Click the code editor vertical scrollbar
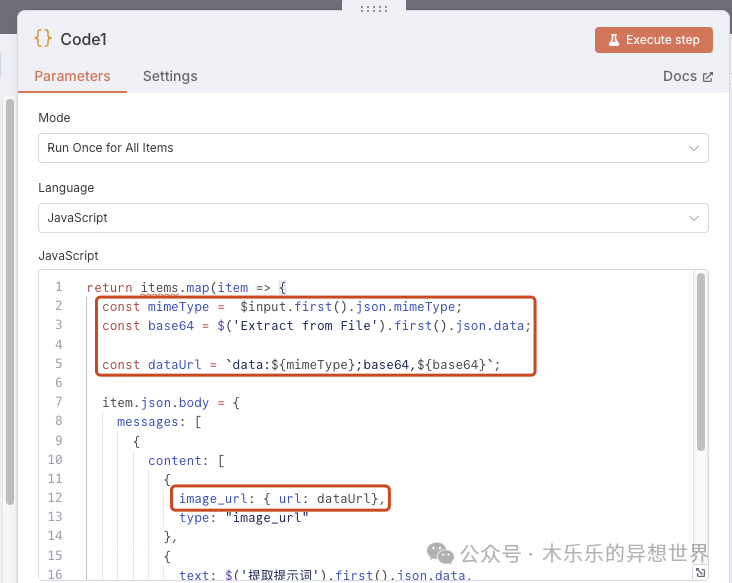 [x=700, y=362]
